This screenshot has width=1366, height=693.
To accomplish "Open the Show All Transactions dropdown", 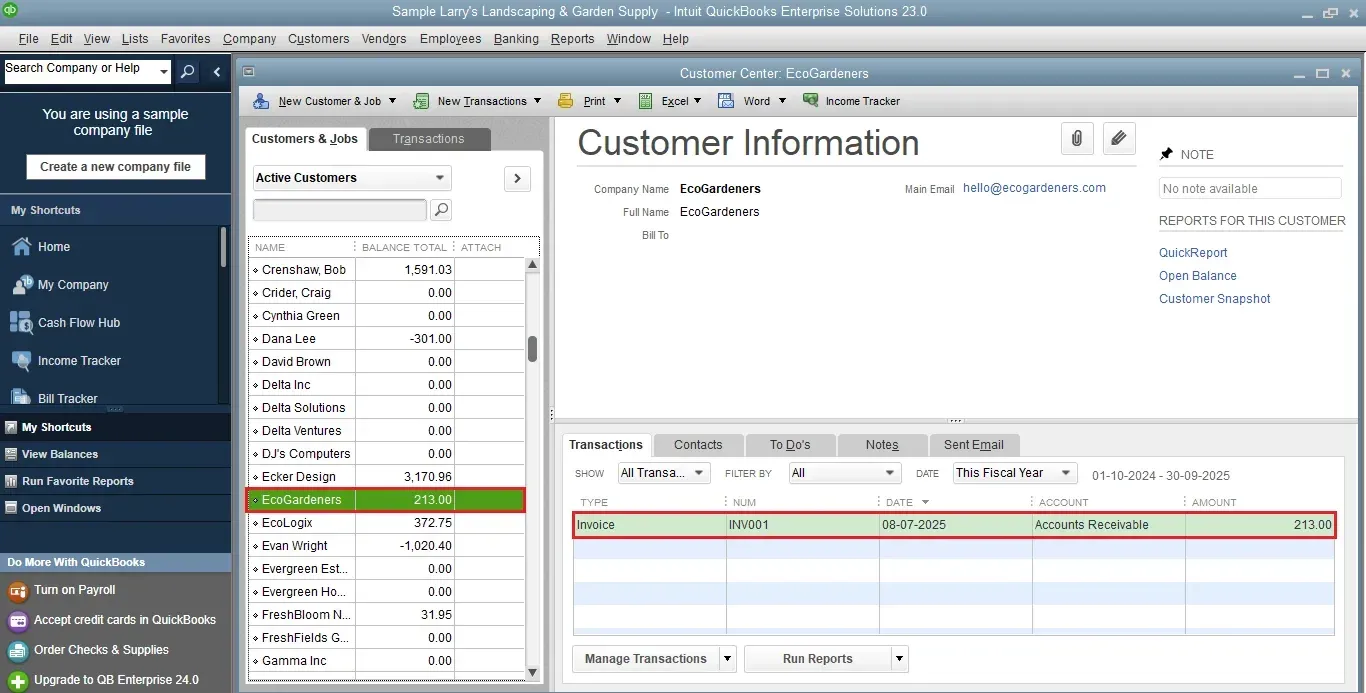I will [x=664, y=473].
